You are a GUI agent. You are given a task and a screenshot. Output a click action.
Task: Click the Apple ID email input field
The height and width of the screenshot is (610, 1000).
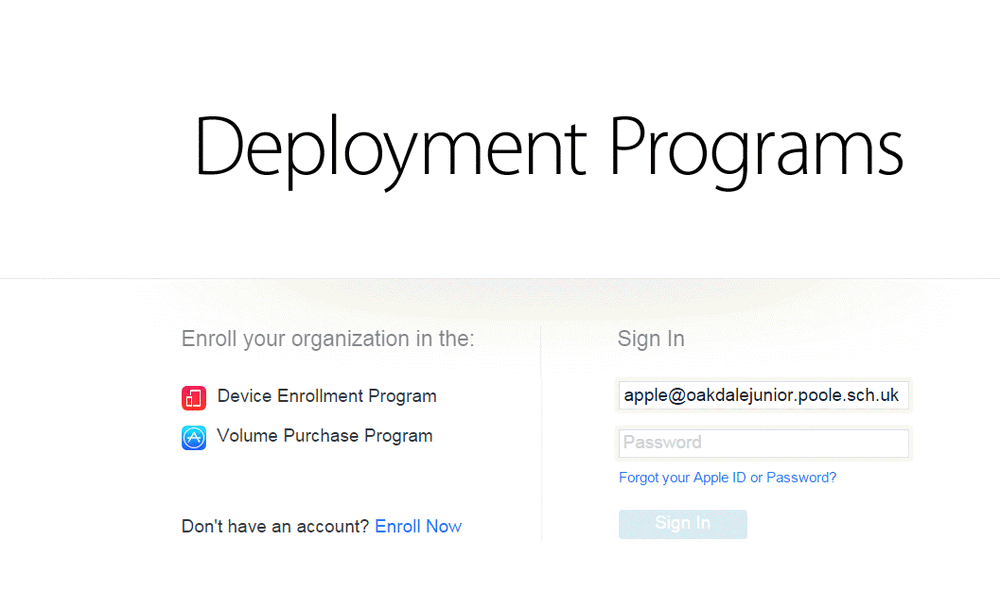[x=763, y=396]
